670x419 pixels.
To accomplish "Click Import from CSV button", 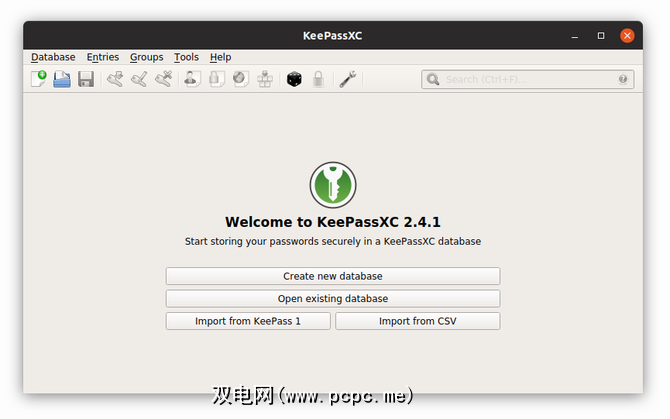I will (x=417, y=321).
